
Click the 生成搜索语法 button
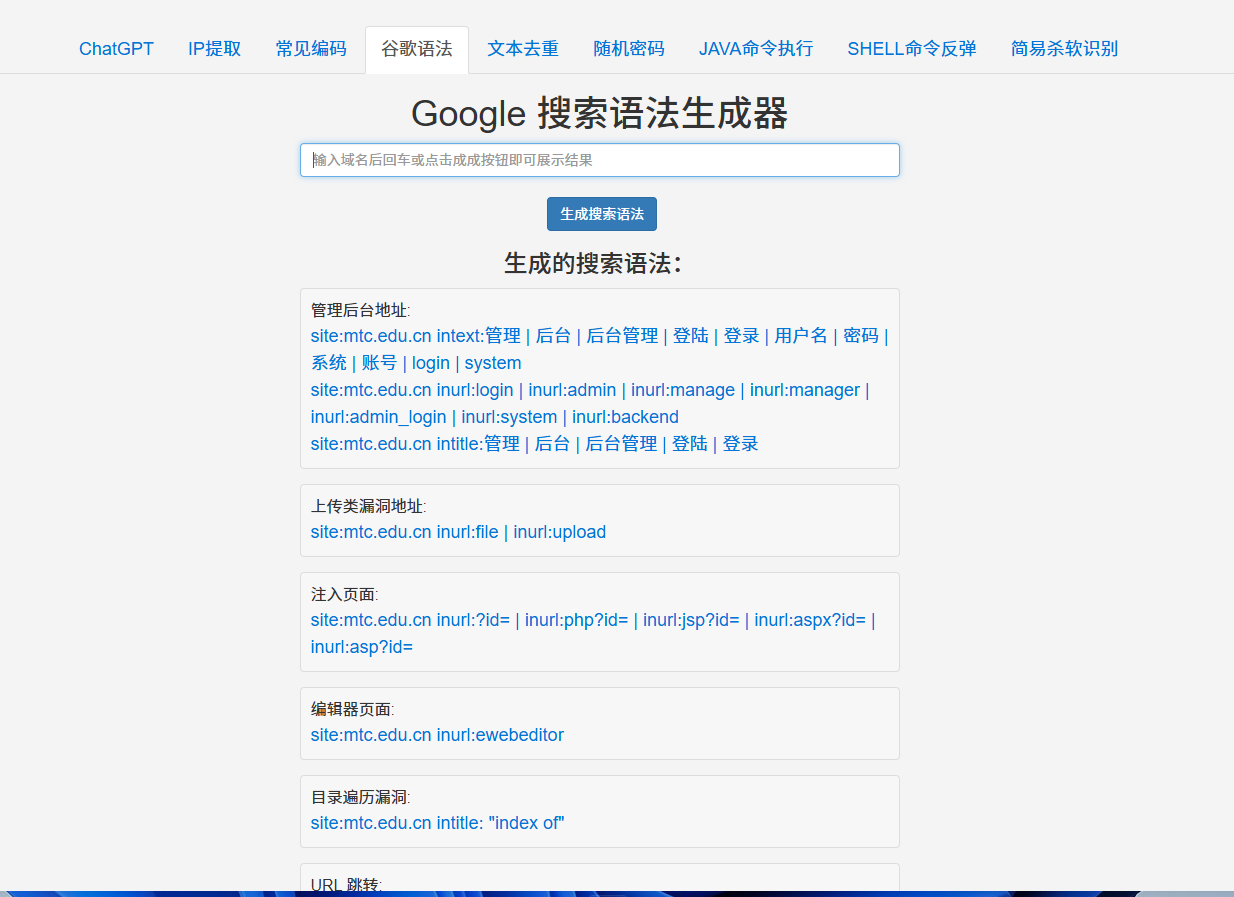[x=602, y=214]
